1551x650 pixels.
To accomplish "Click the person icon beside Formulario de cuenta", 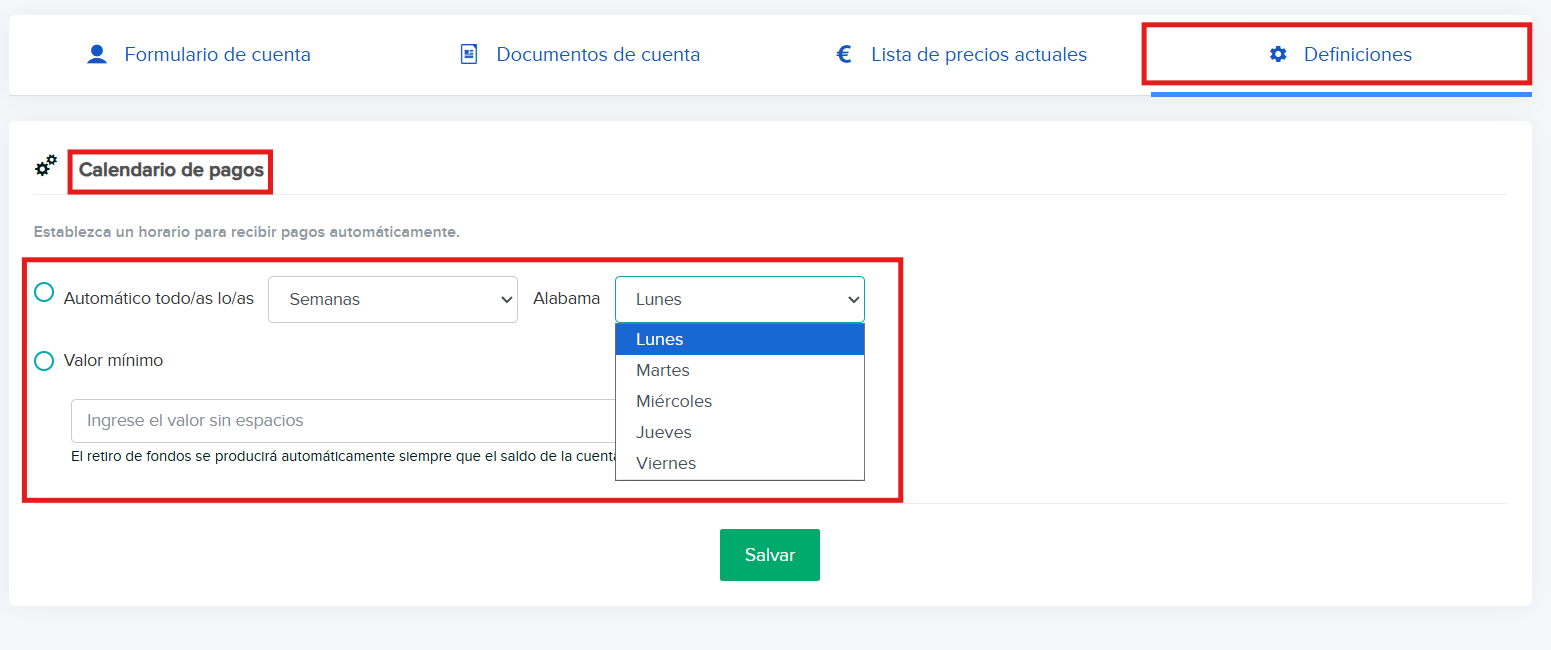I will [x=97, y=54].
